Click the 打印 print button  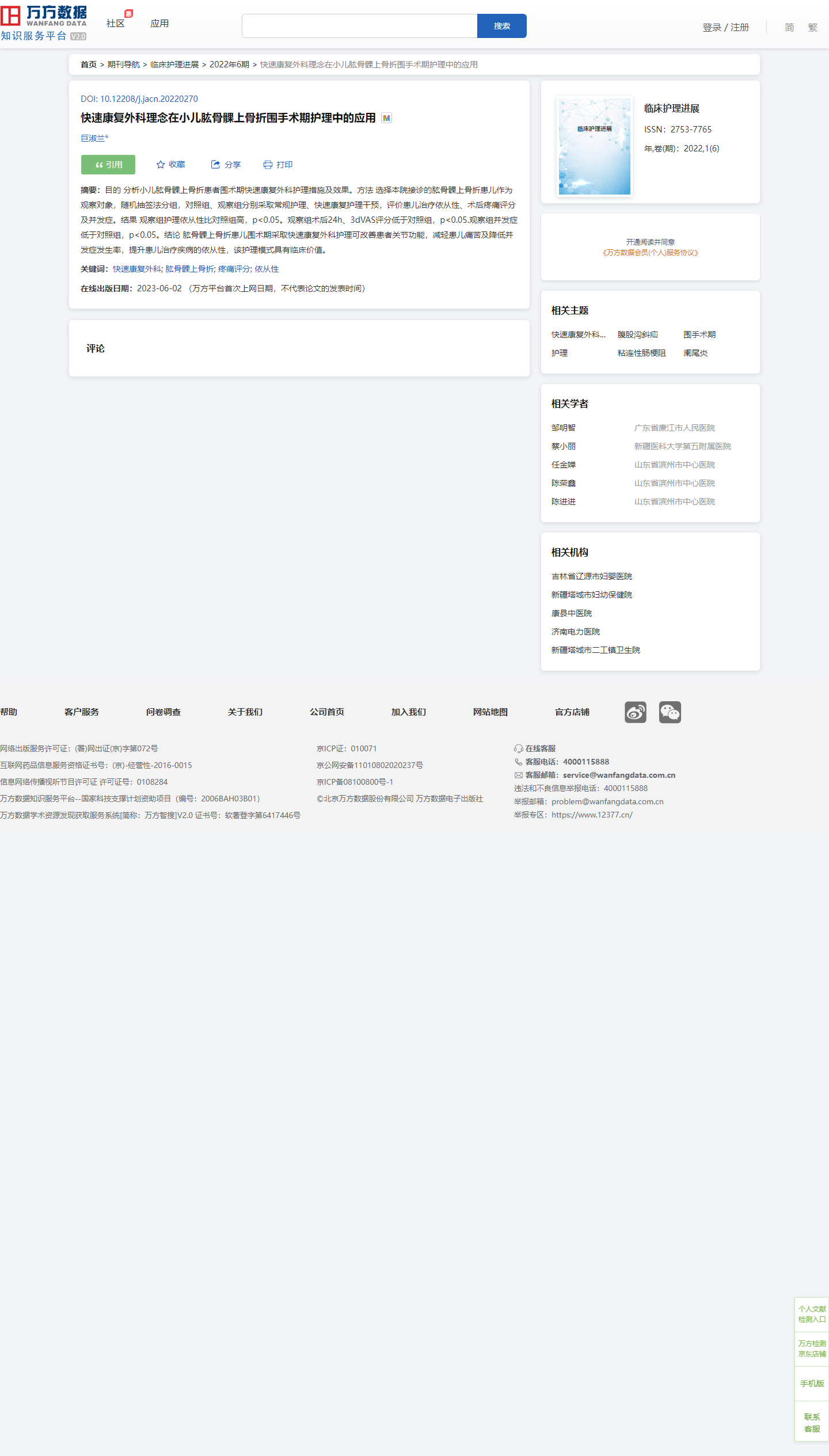coord(278,165)
